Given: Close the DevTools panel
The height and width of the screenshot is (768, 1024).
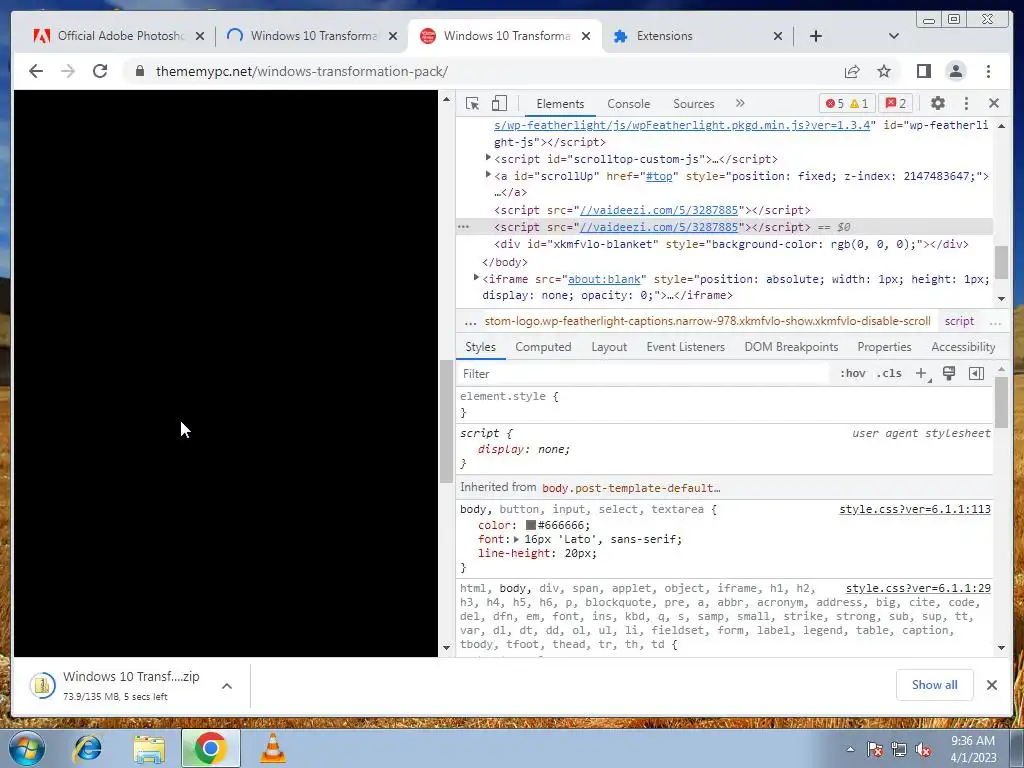Looking at the screenshot, I should click(994, 103).
